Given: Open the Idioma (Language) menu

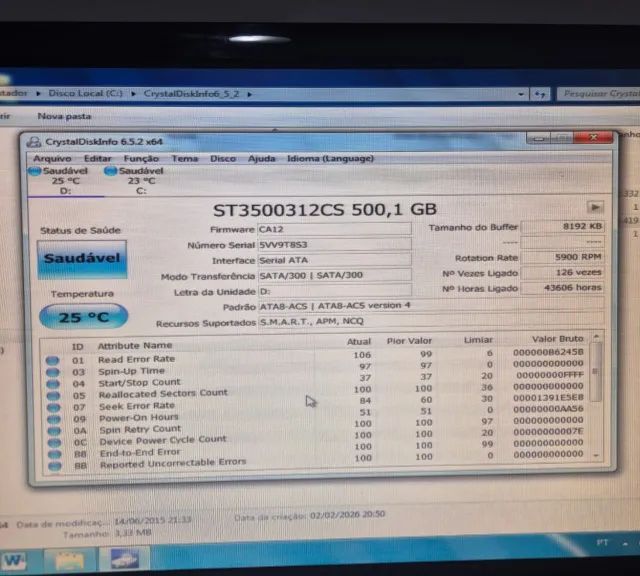Looking at the screenshot, I should click(330, 158).
